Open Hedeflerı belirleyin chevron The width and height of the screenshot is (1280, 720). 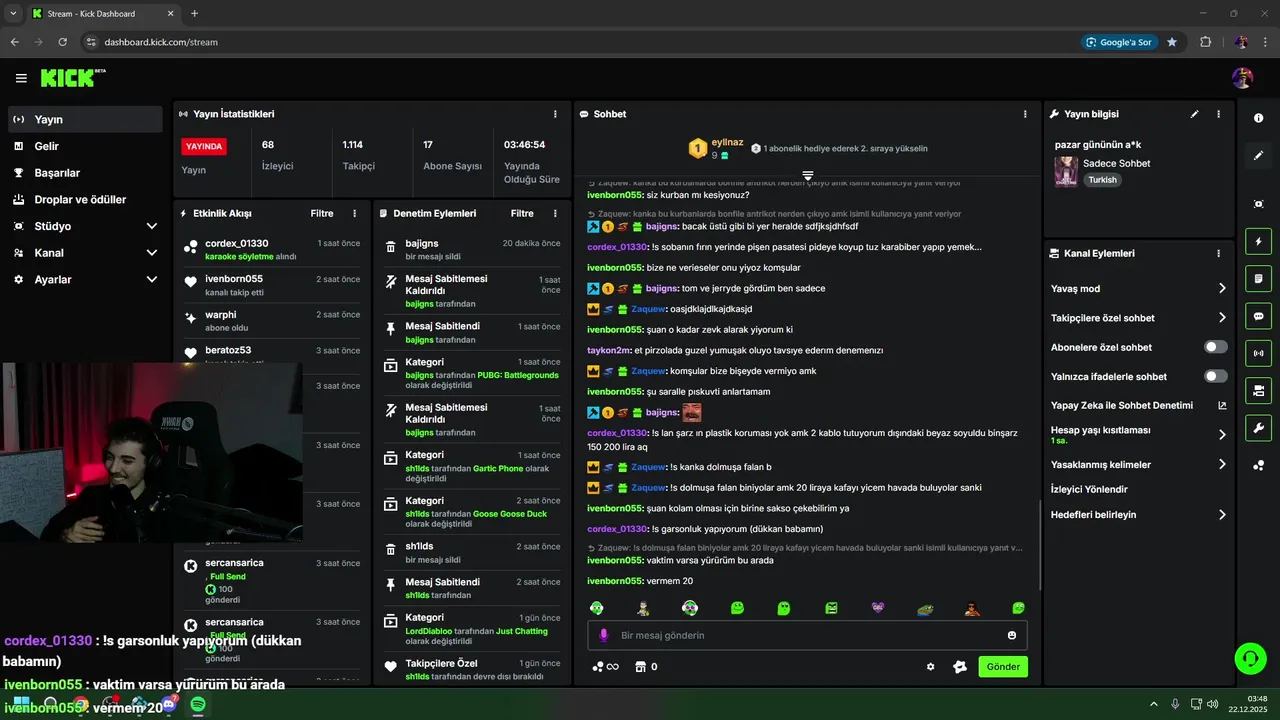1221,515
